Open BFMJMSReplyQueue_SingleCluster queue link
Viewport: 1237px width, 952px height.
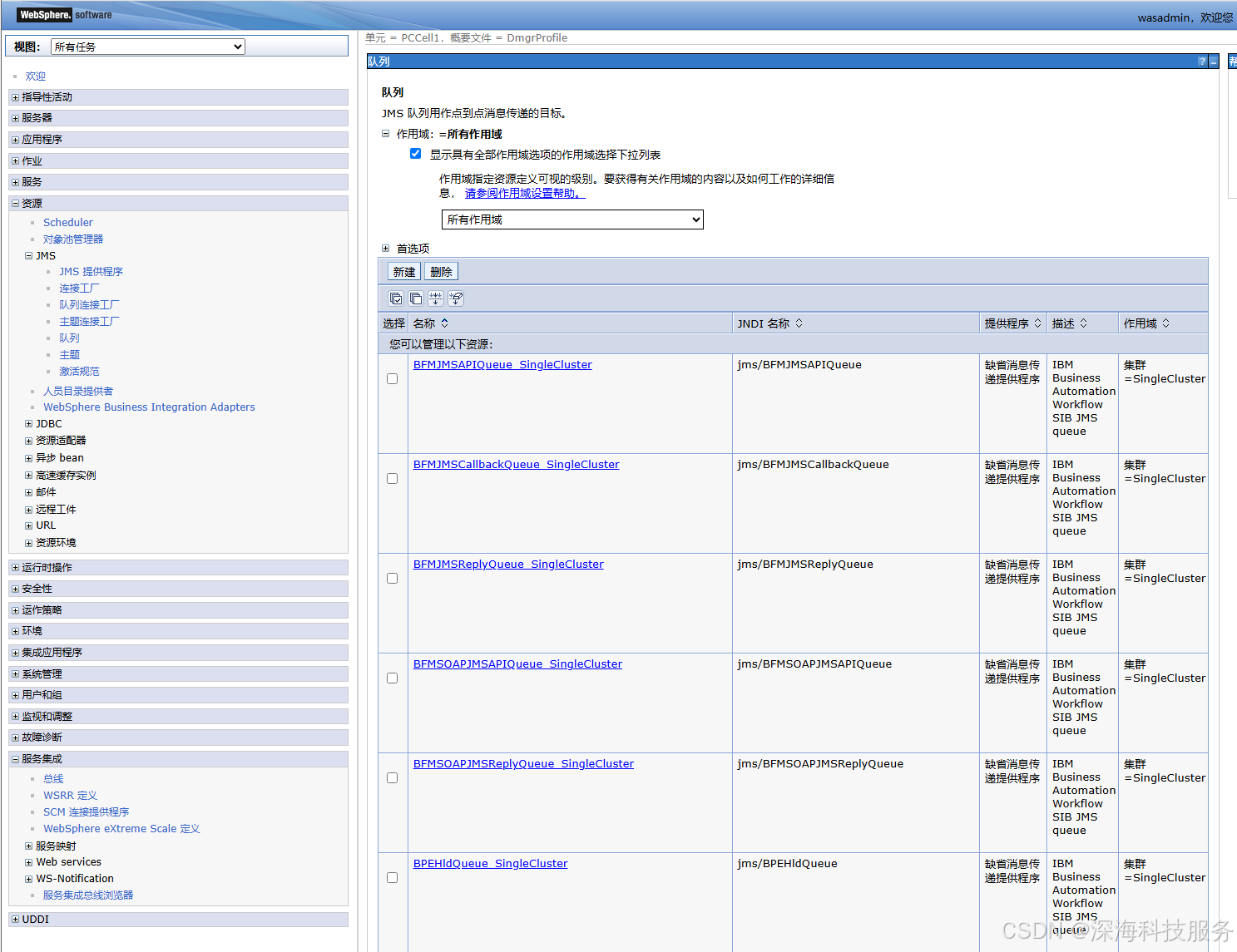coord(508,565)
